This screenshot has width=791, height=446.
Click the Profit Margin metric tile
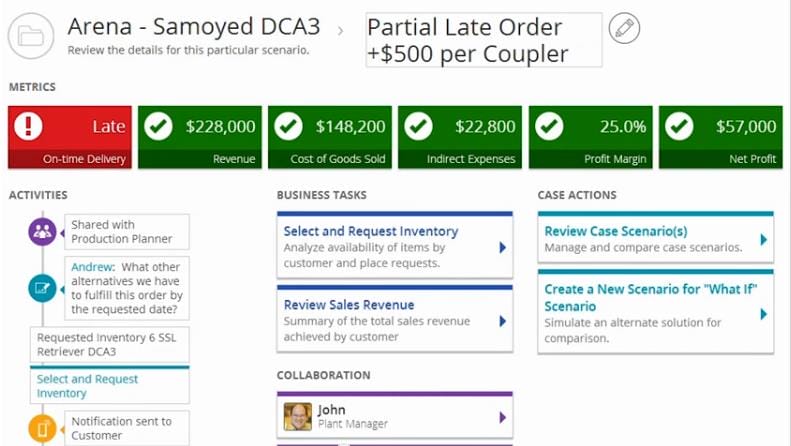pos(590,137)
